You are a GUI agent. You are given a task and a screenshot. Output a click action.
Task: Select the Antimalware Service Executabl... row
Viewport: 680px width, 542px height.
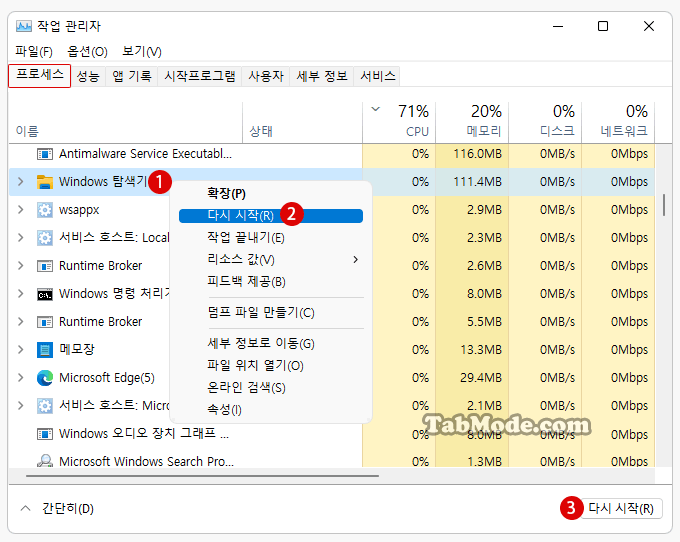tap(331, 154)
